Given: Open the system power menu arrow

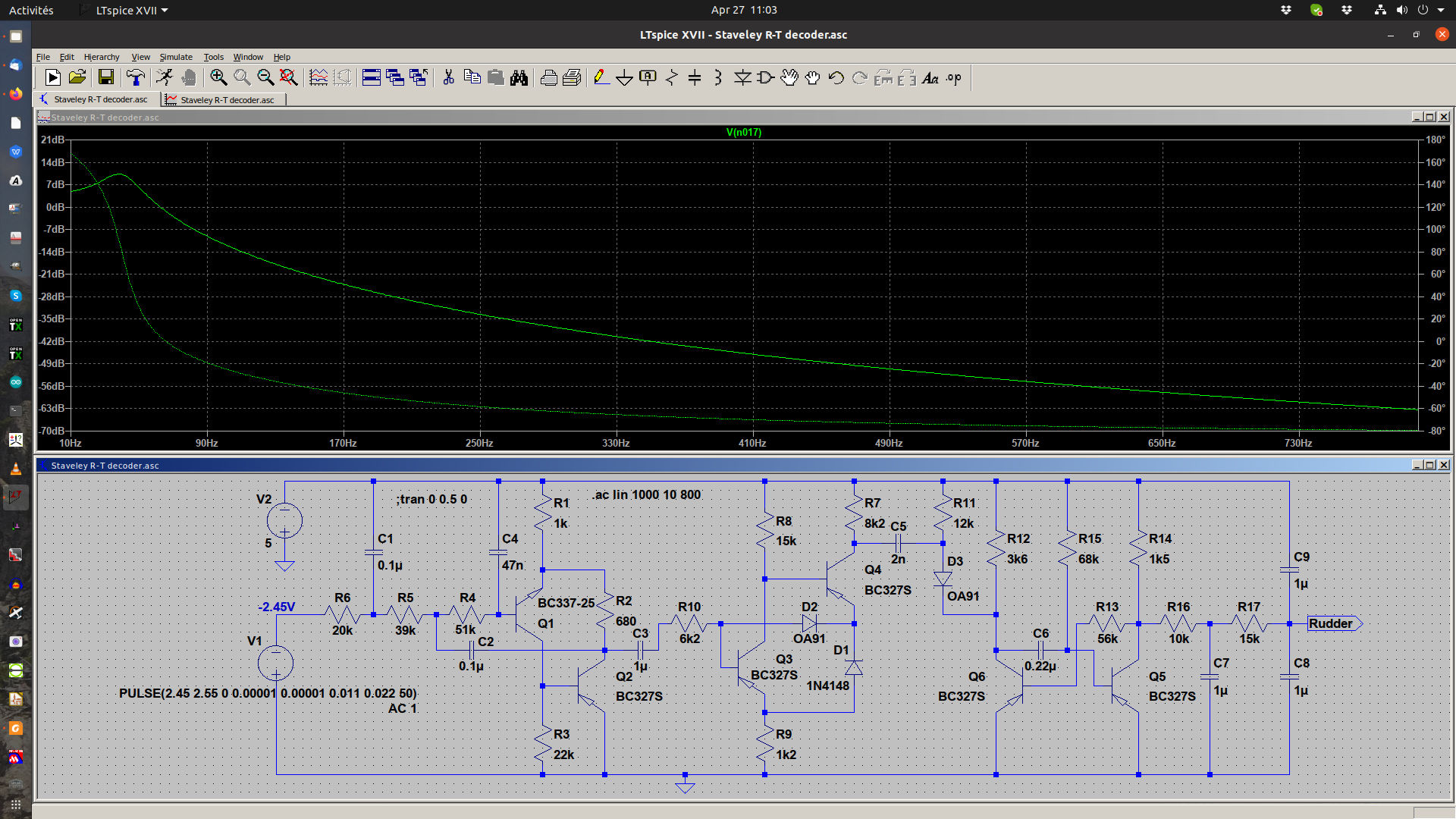Looking at the screenshot, I should pos(1440,10).
